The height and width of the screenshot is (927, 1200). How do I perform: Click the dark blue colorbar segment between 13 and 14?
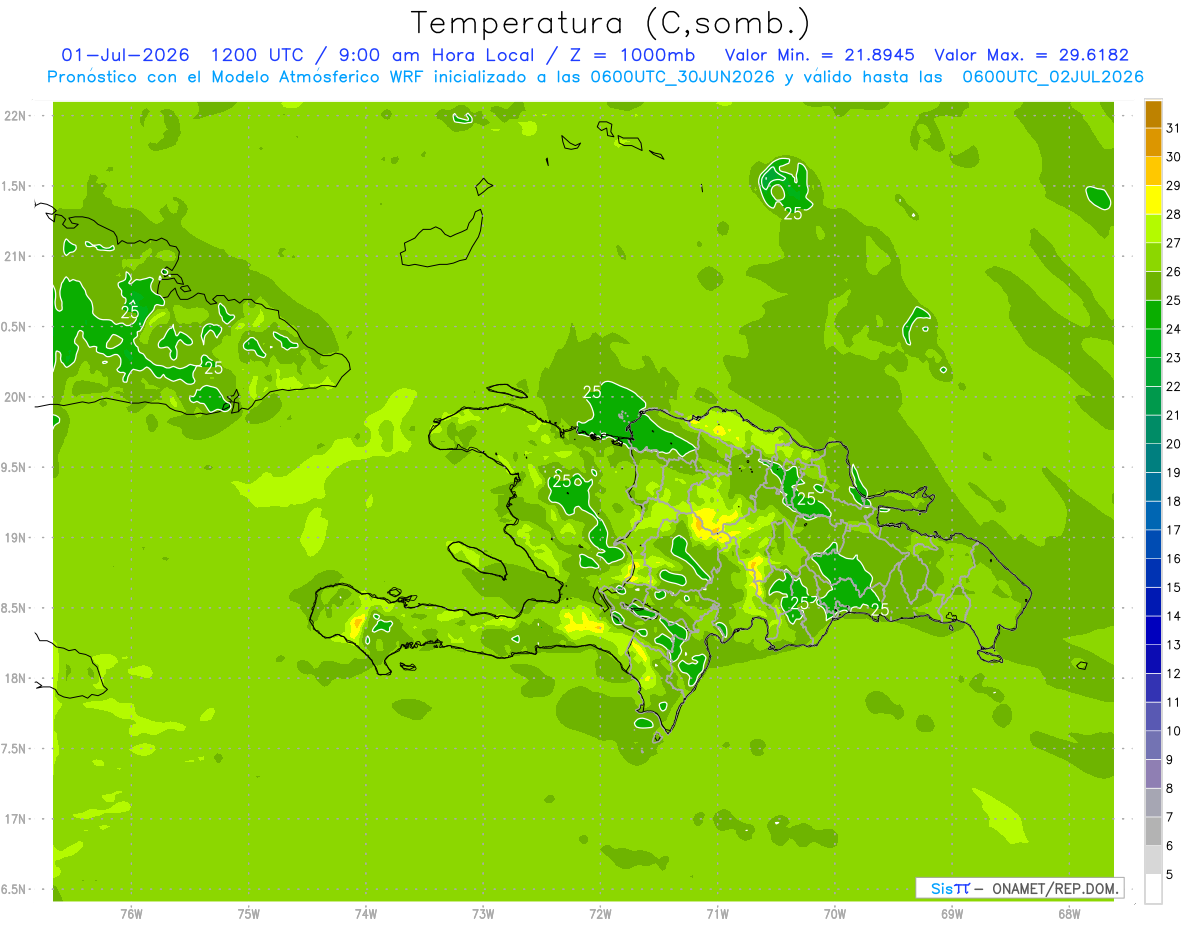click(x=1153, y=630)
